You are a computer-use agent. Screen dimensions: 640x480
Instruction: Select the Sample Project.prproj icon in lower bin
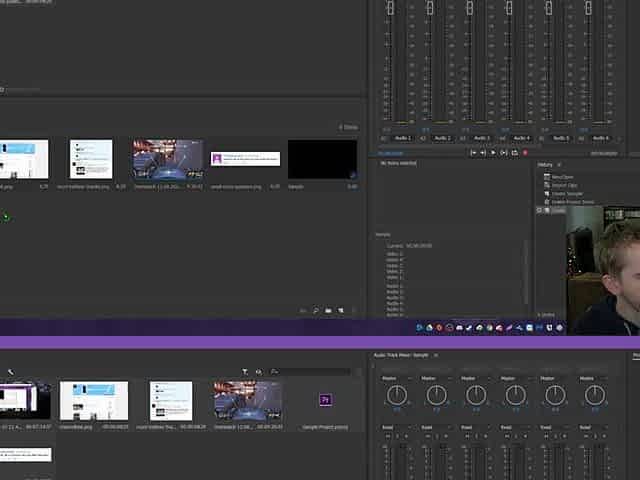325,400
